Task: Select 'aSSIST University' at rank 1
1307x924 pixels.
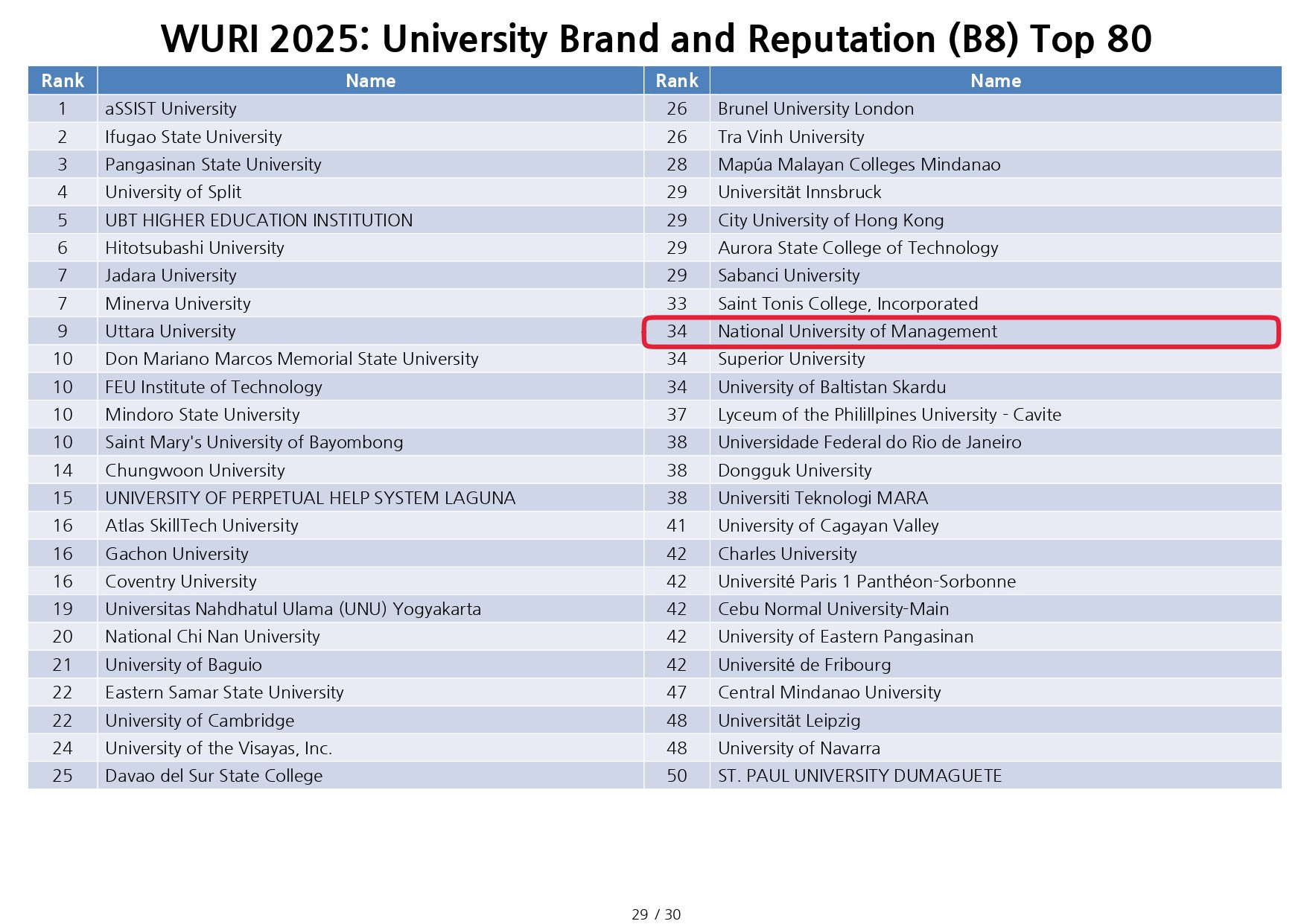Action: [x=171, y=109]
